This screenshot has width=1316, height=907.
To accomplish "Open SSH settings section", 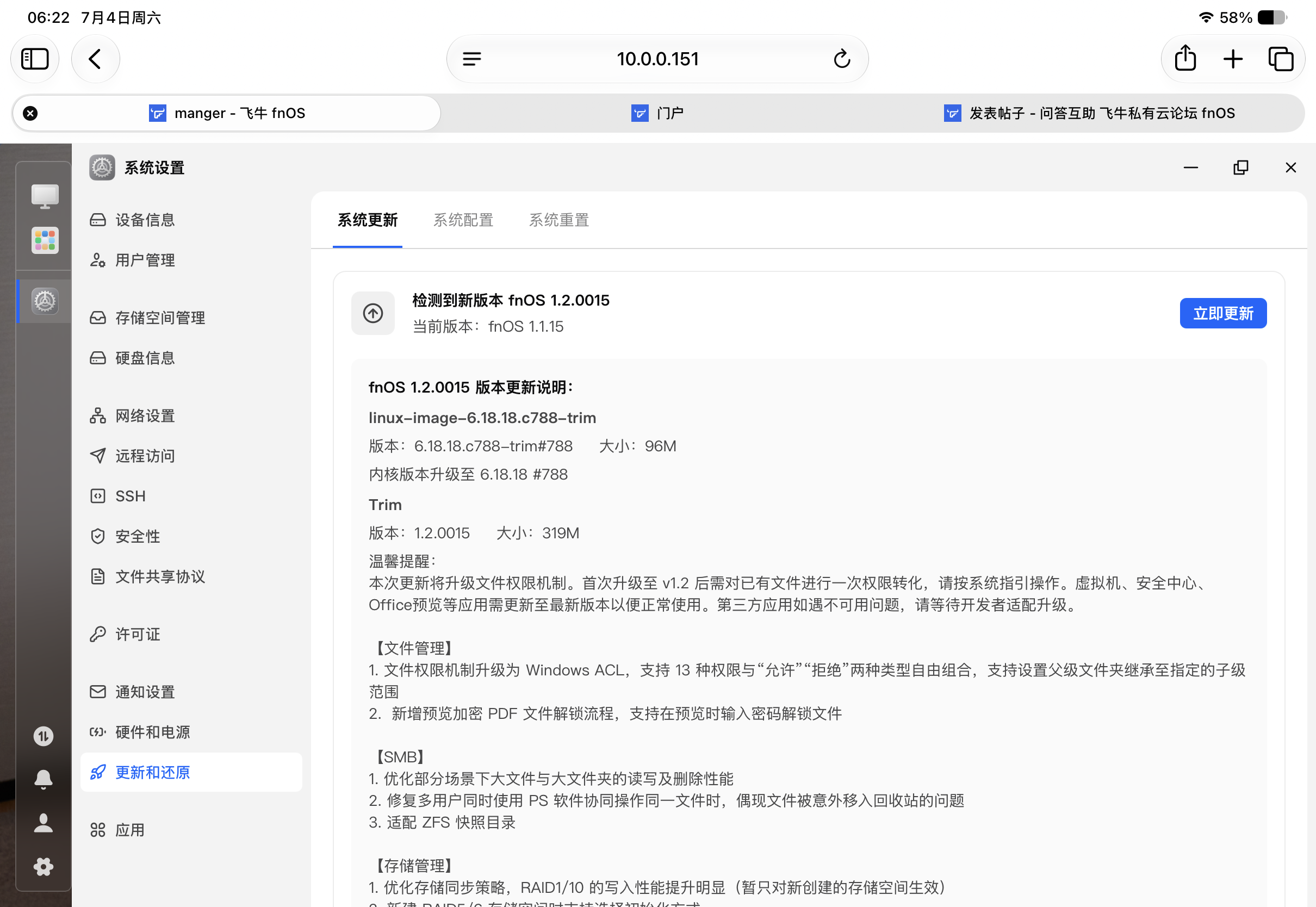I will [x=191, y=496].
